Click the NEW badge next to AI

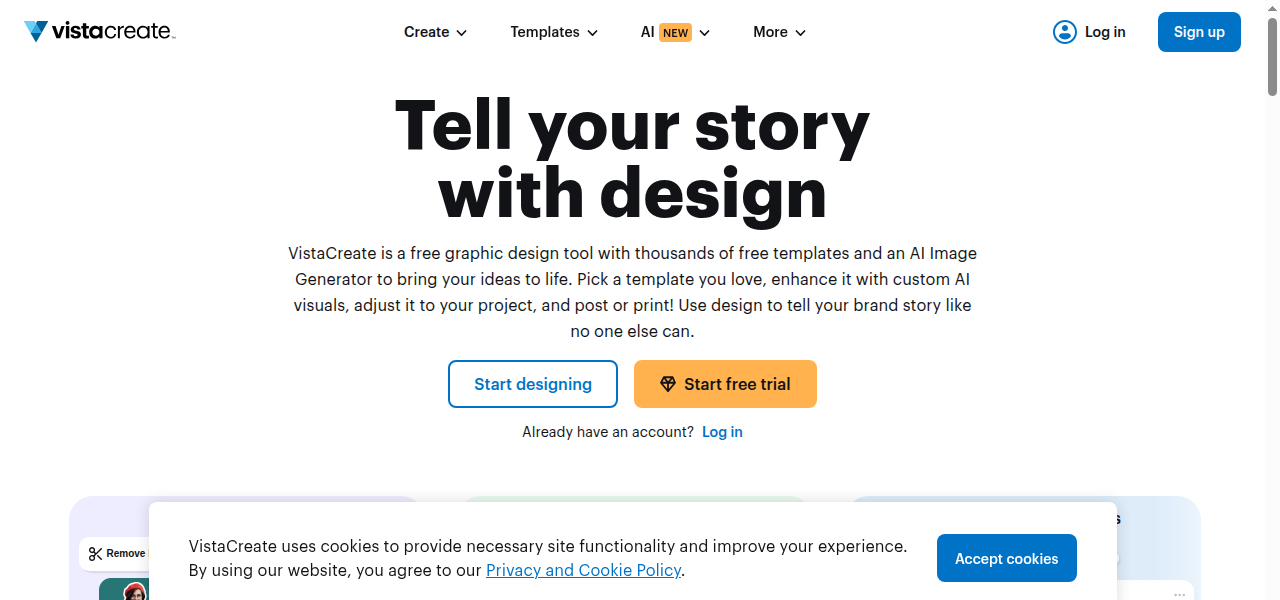676,33
